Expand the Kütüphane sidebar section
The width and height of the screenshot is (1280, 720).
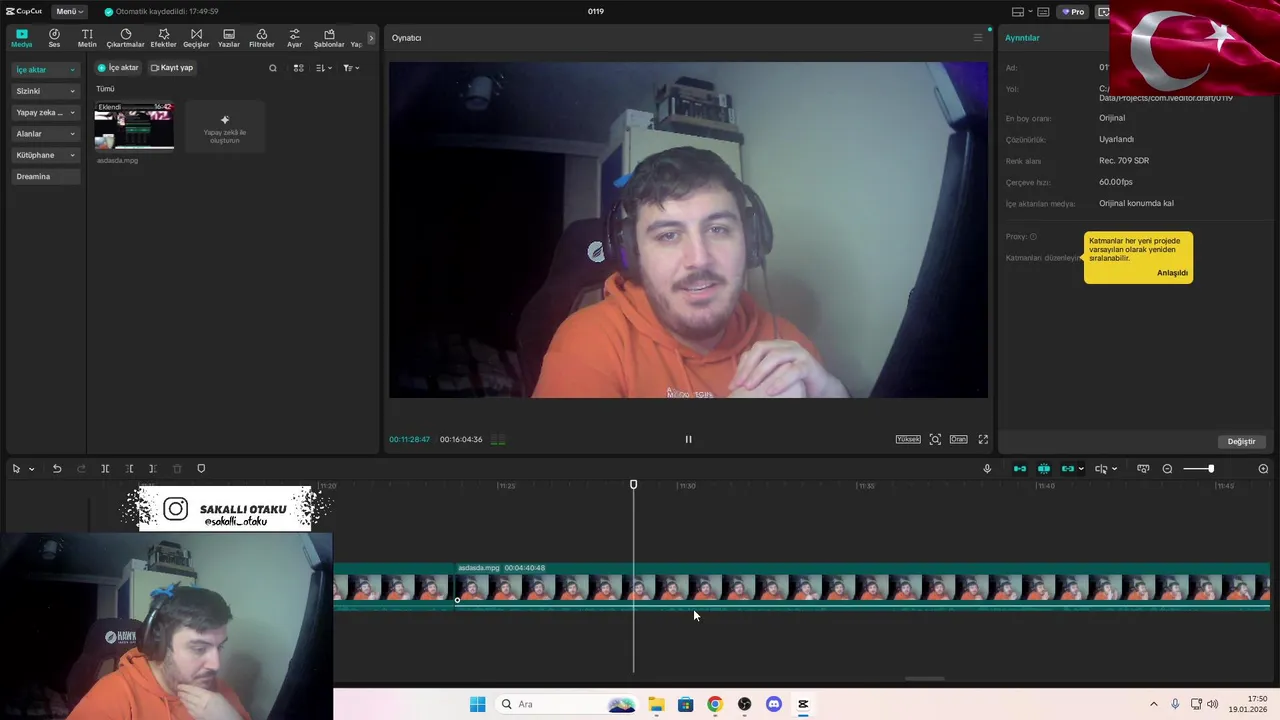click(x=45, y=155)
